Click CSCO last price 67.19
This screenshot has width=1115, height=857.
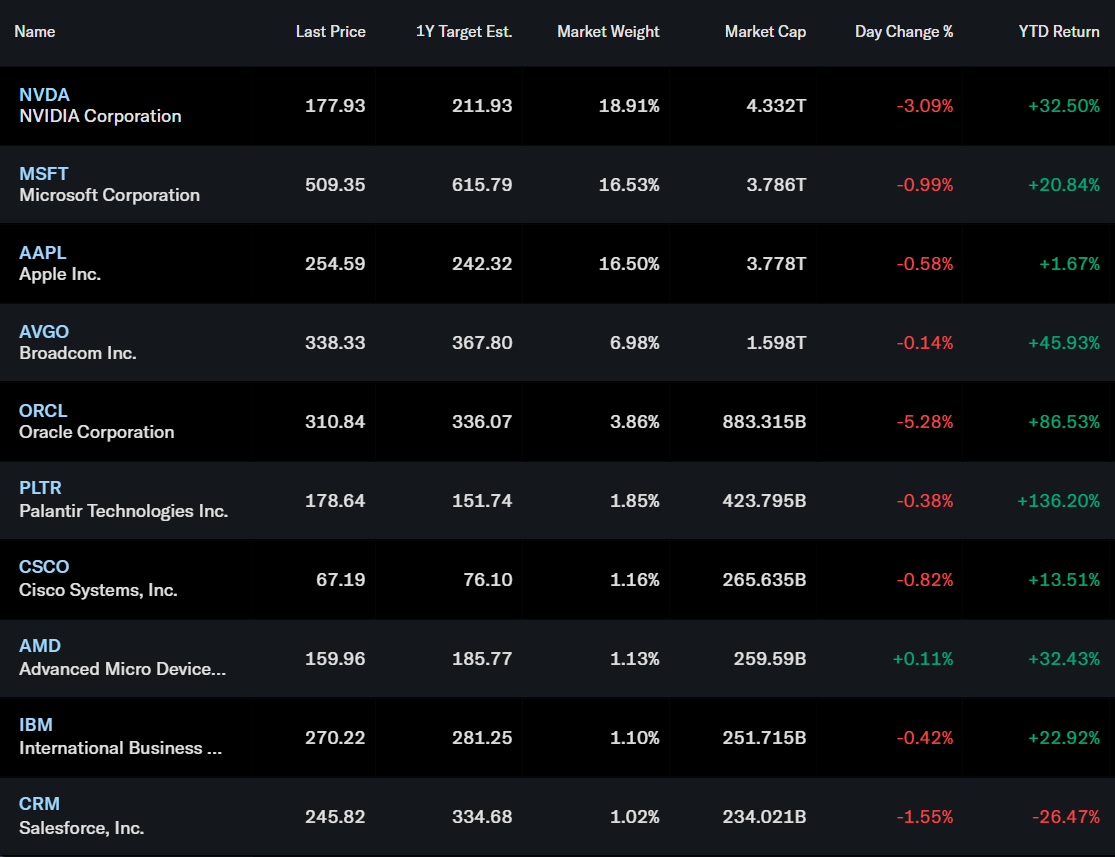(341, 579)
